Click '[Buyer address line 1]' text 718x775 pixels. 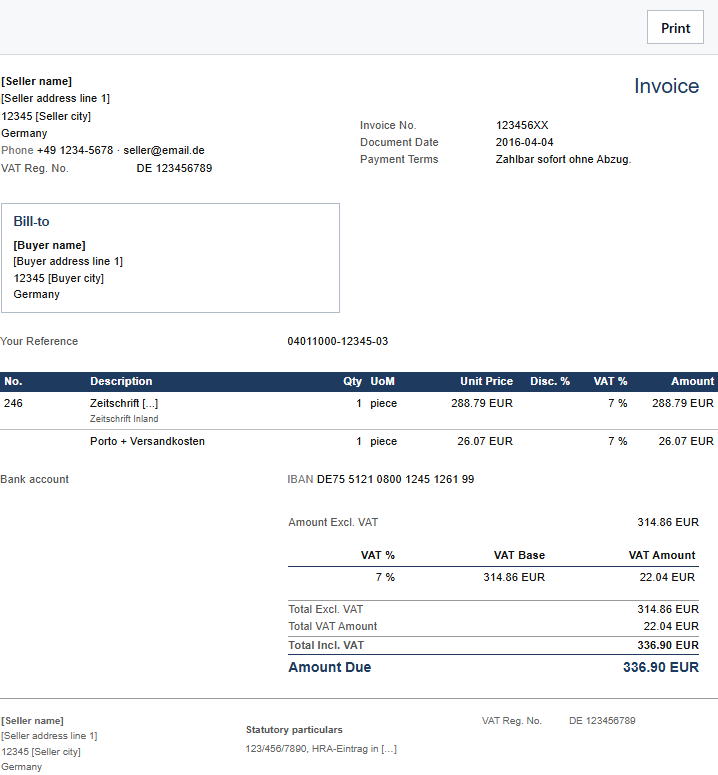[x=68, y=261]
